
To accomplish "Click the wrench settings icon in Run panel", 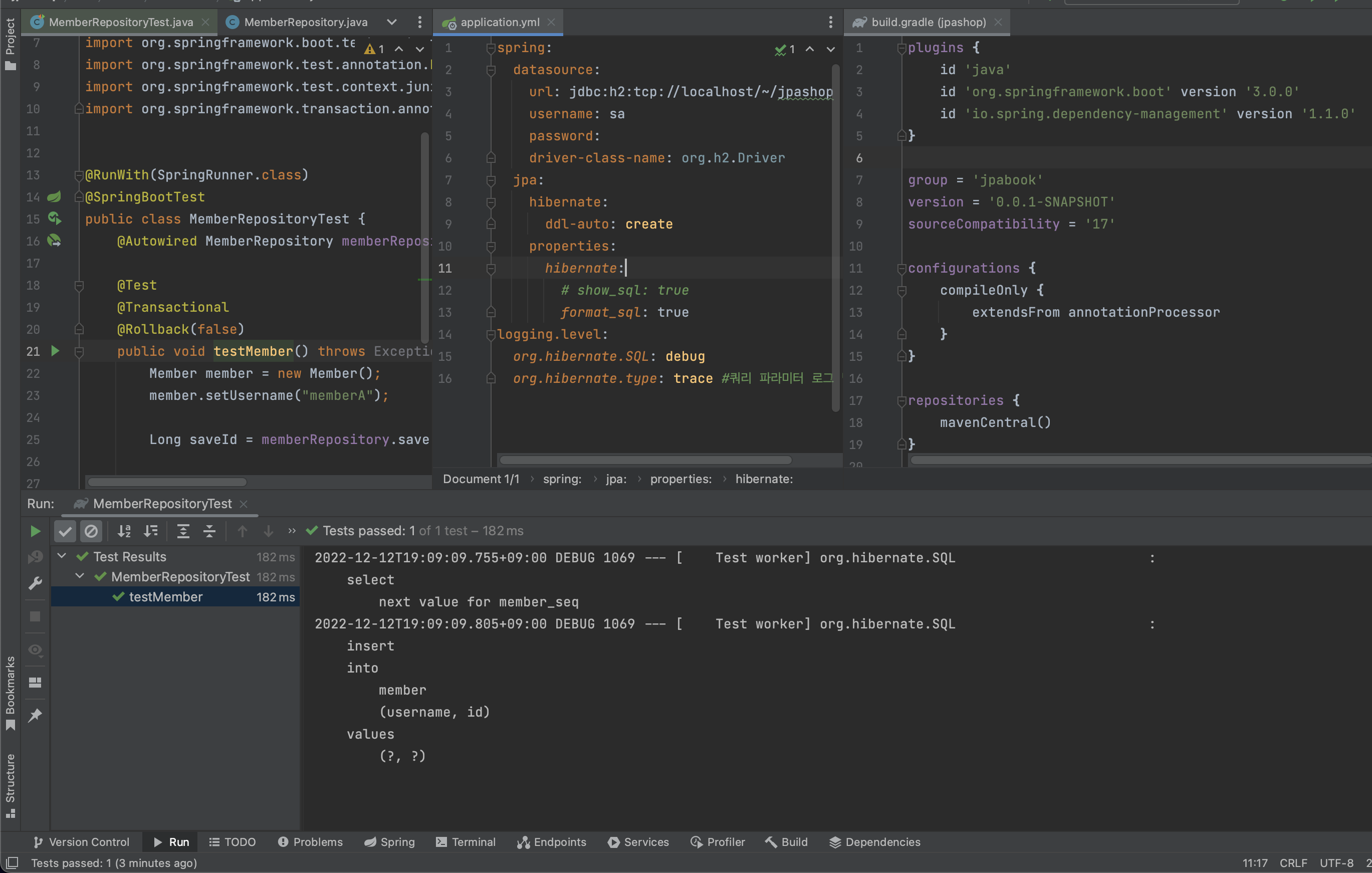I will tap(35, 583).
